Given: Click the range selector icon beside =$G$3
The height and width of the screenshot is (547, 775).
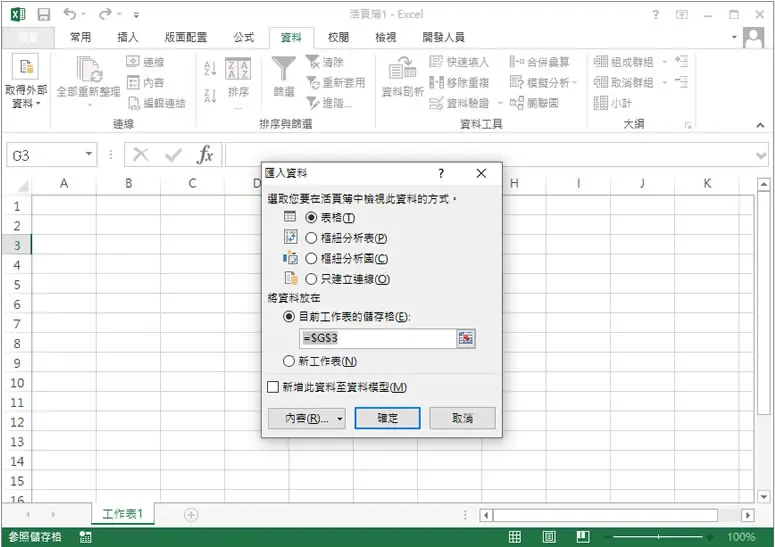Looking at the screenshot, I should (x=466, y=338).
